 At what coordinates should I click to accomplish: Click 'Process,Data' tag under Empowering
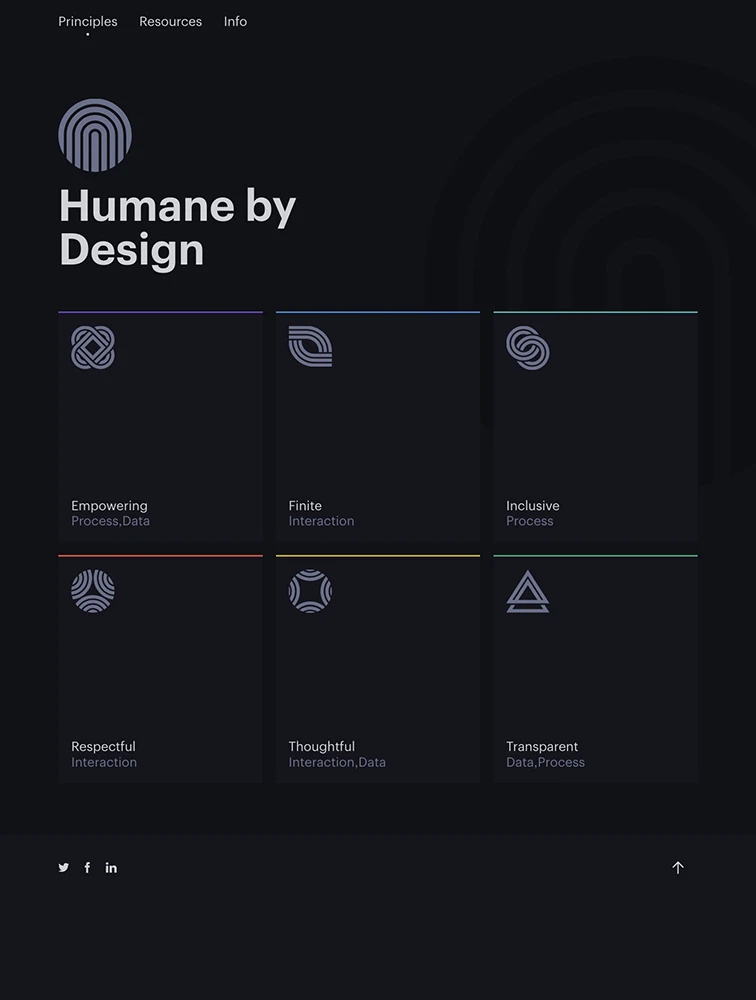[110, 521]
